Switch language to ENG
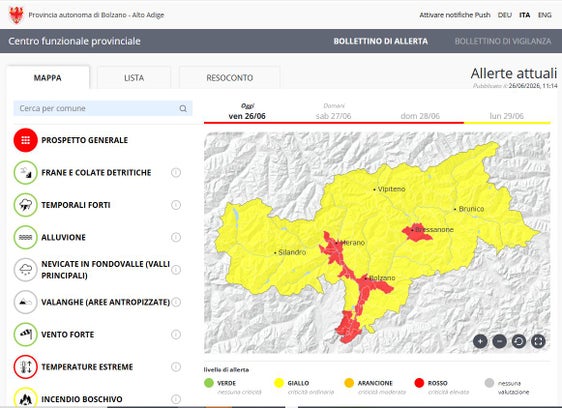Viewport: 562px width, 408px height. coord(544,15)
